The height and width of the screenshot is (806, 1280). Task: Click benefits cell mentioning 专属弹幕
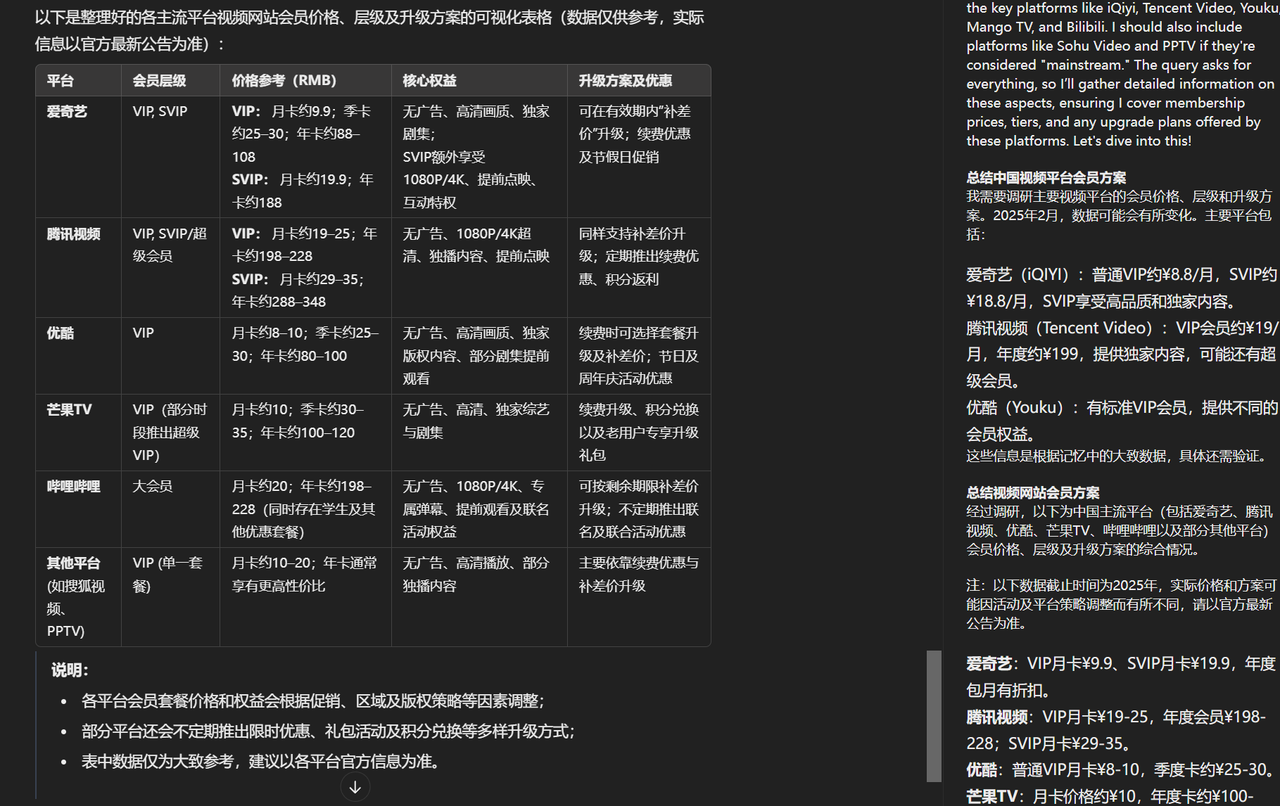479,509
